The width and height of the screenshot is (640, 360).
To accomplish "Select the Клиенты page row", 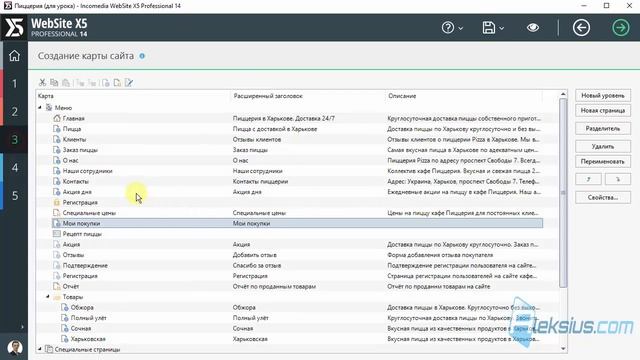I will 298,140.
